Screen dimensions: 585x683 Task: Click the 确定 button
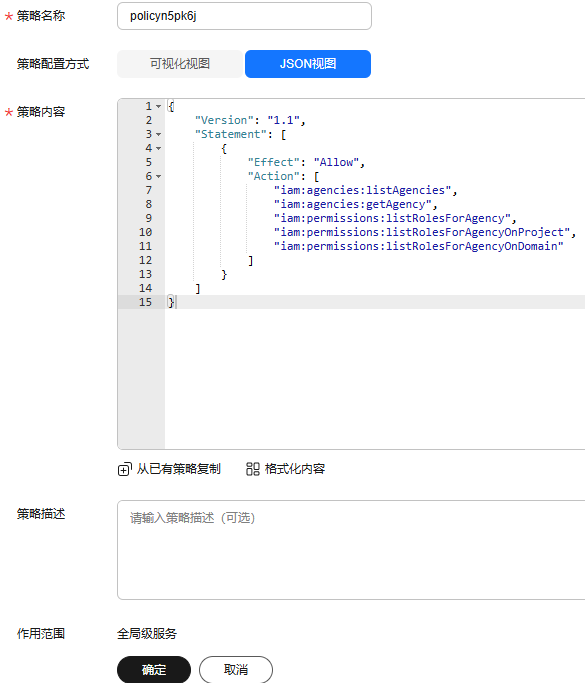pos(154,669)
